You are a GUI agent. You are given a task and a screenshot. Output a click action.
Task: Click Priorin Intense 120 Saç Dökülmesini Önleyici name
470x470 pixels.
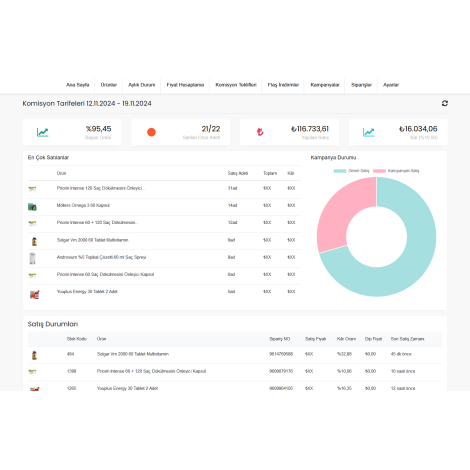[100, 188]
